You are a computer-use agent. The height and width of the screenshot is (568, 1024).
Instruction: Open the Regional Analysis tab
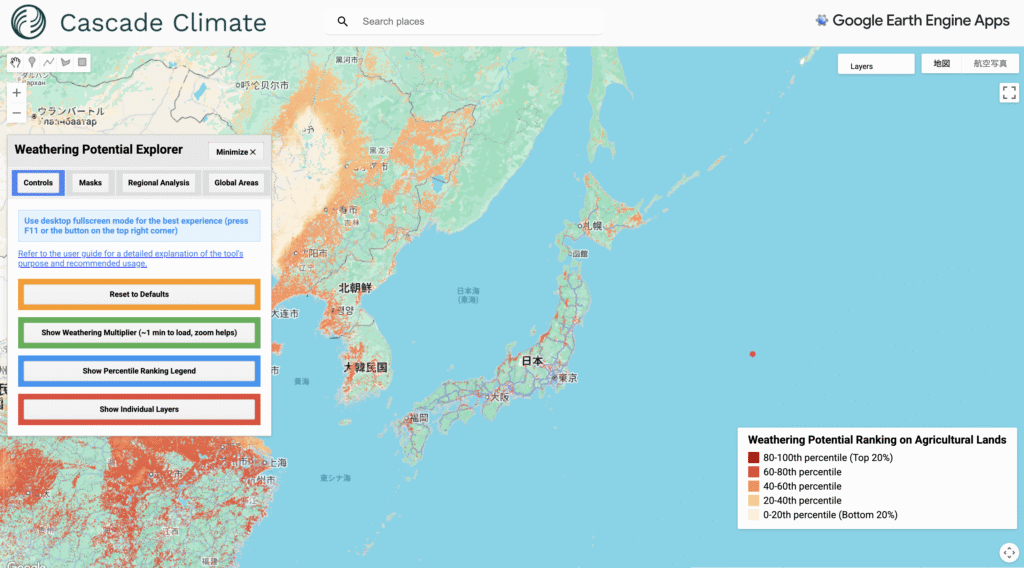point(159,183)
